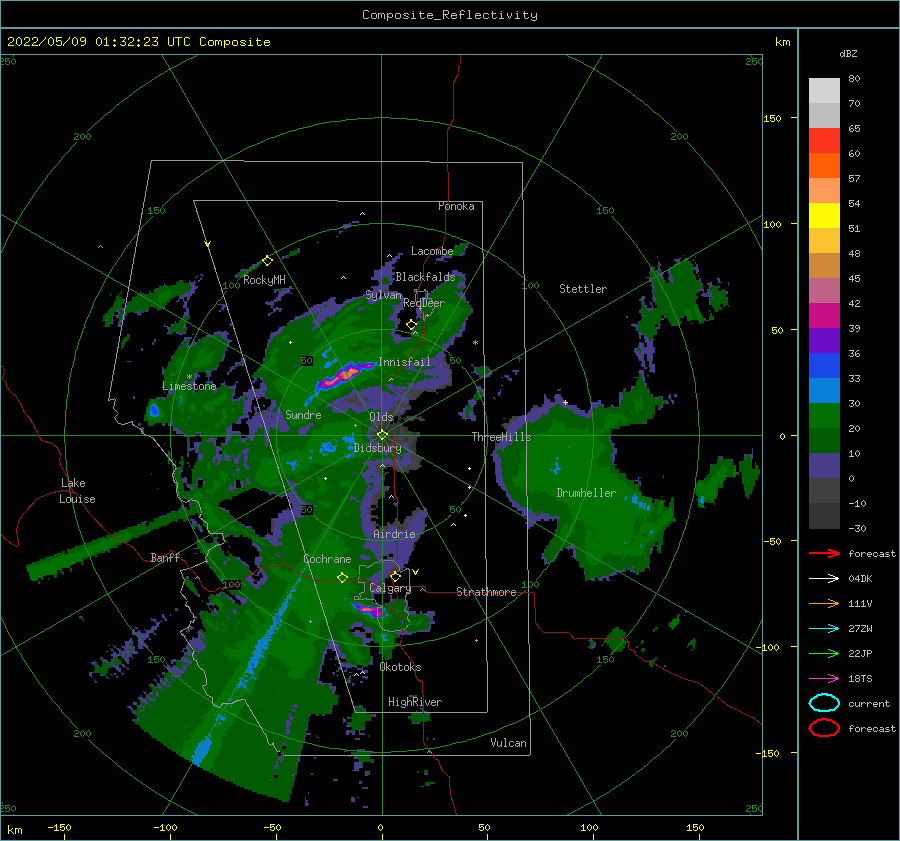Click the Drumheller town label
The image size is (900, 841).
[586, 493]
